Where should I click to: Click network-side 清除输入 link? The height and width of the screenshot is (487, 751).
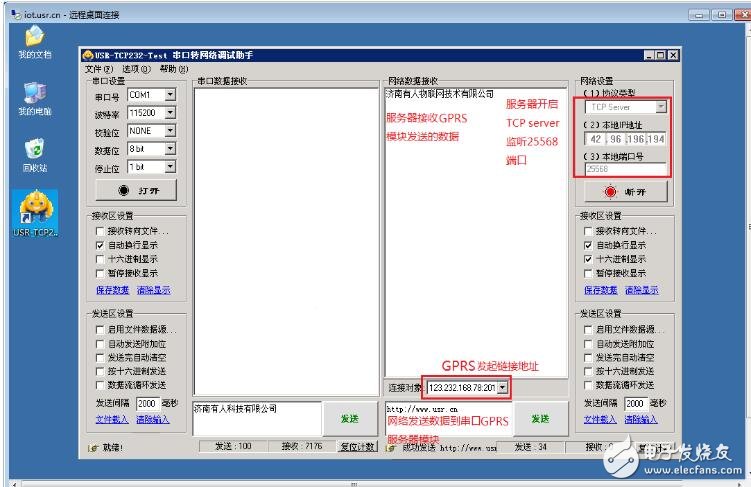coord(641,419)
